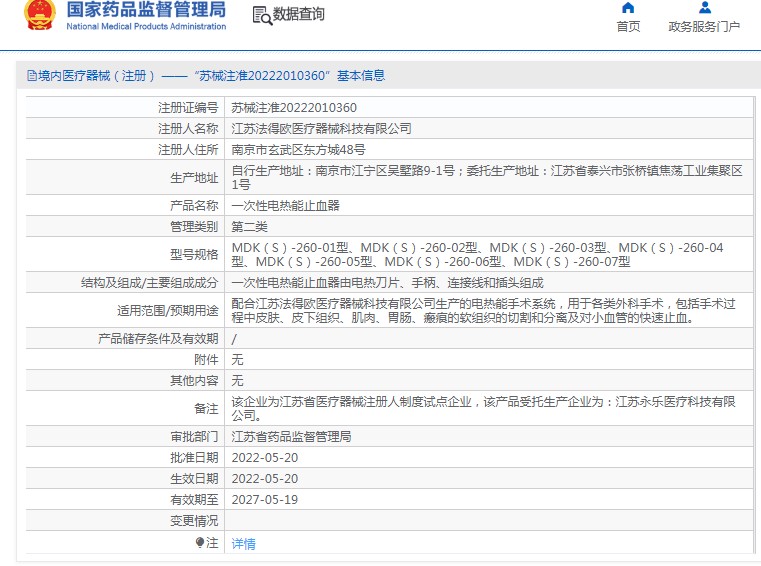Open the 首页 navigation link
The image size is (761, 566).
pos(628,26)
